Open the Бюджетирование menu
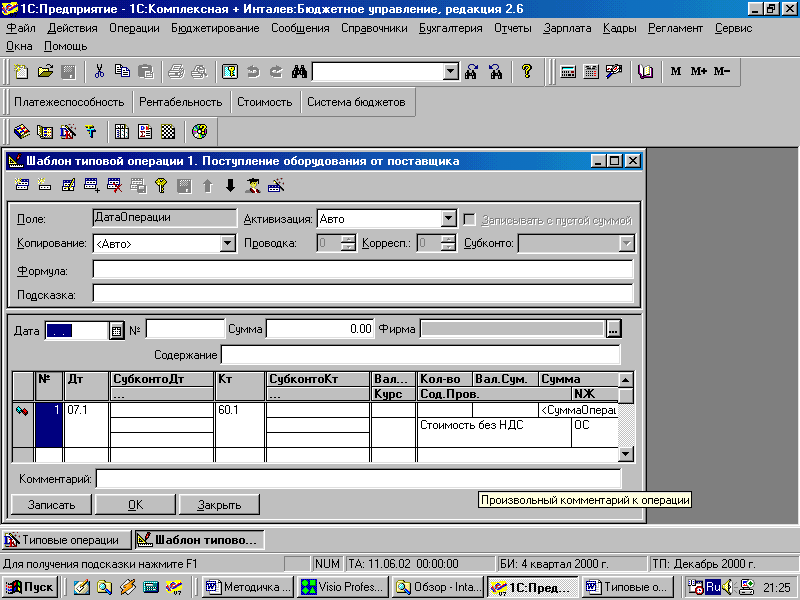The width and height of the screenshot is (800, 600). 215,28
